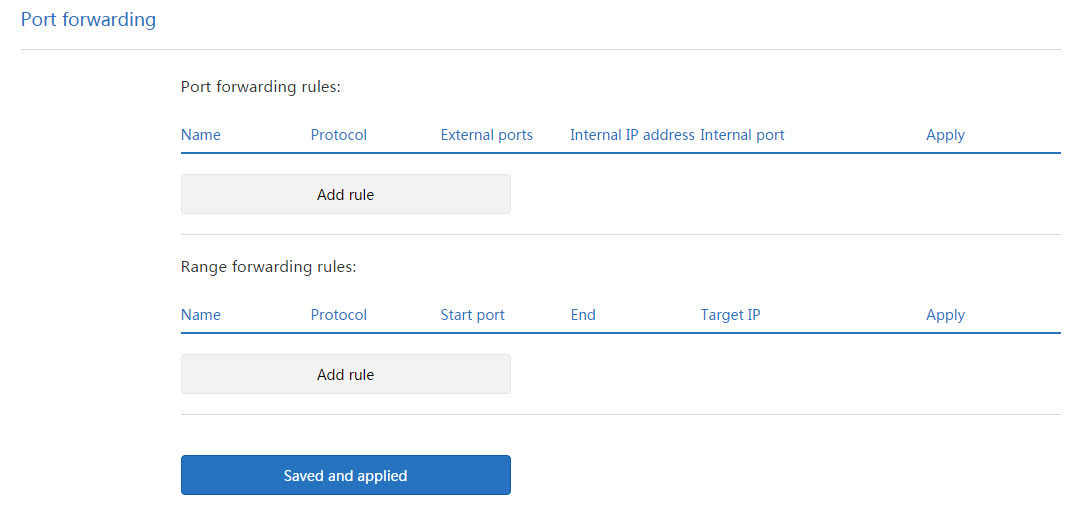Viewport: 1088px width, 523px height.
Task: Click the Apply header in range forwarding table
Action: [945, 316]
